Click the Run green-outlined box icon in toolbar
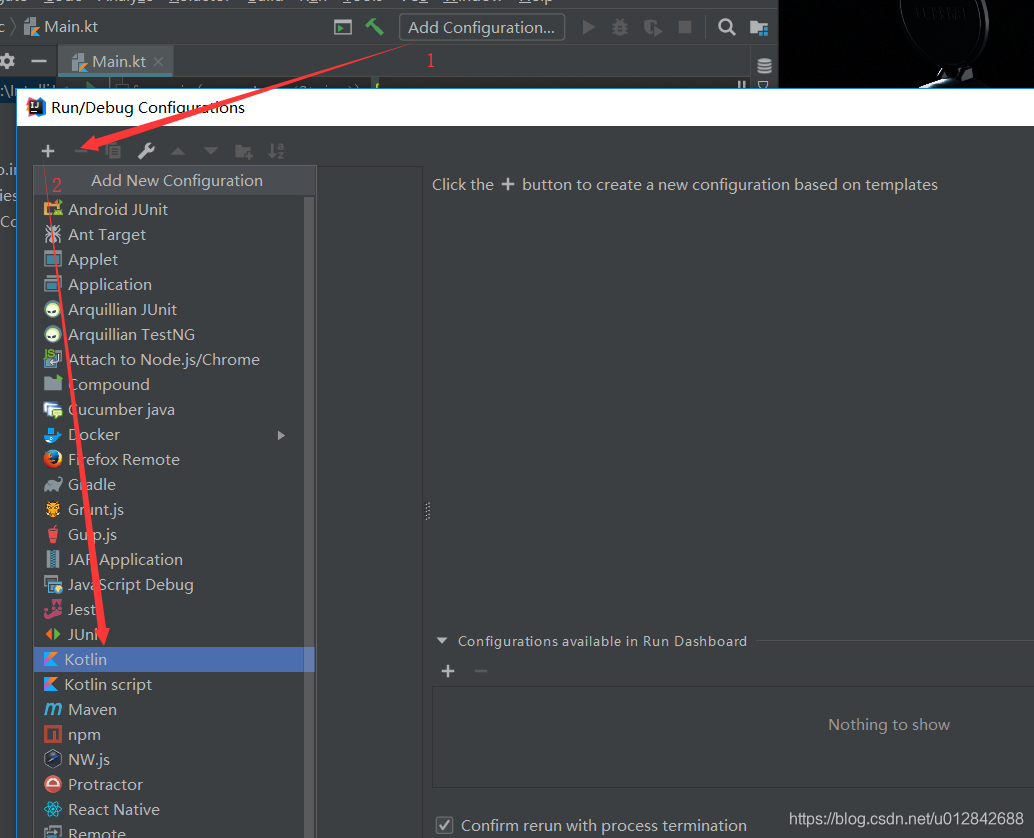This screenshot has width=1034, height=838. tap(343, 27)
